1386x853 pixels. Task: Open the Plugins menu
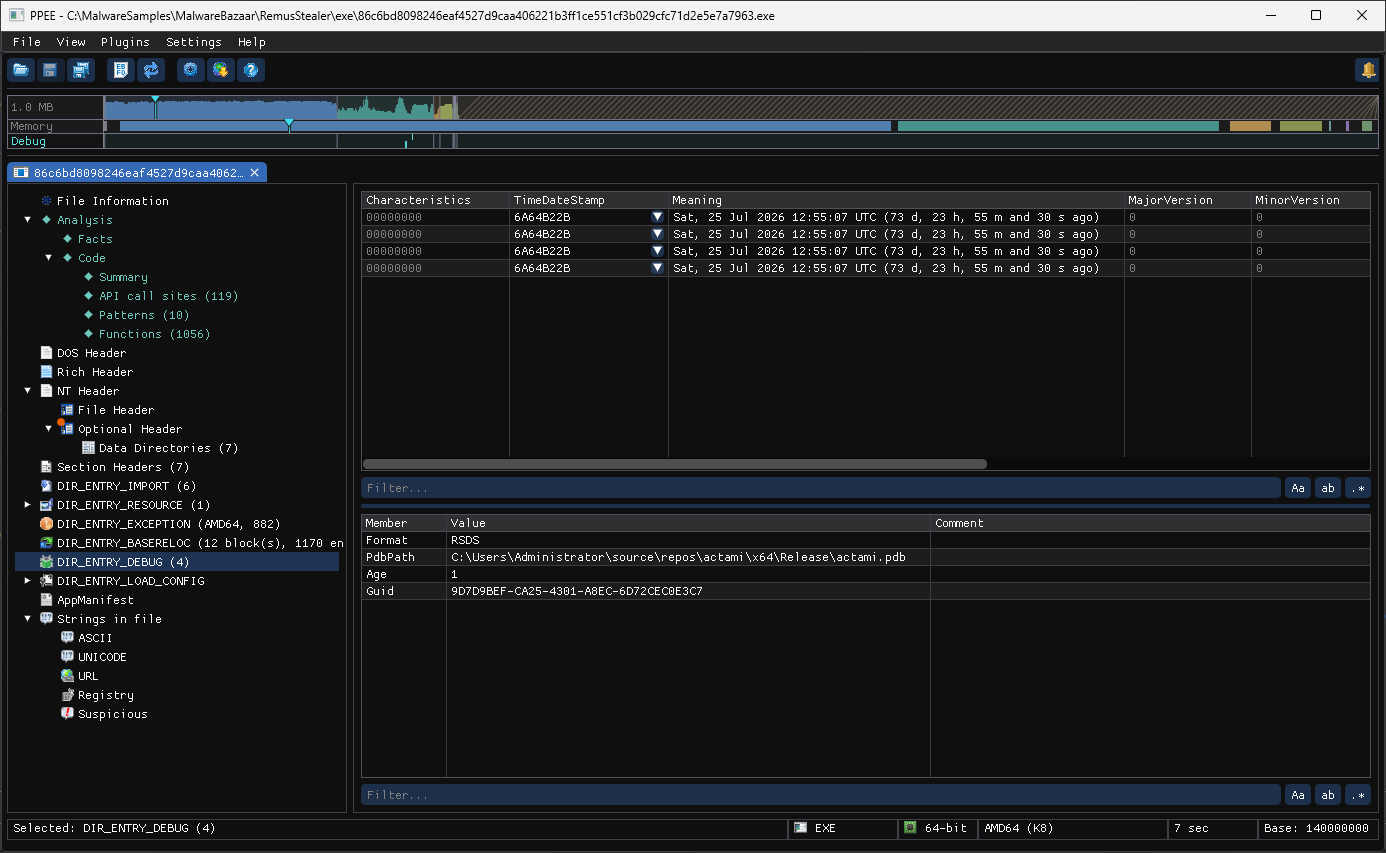pyautogui.click(x=125, y=42)
